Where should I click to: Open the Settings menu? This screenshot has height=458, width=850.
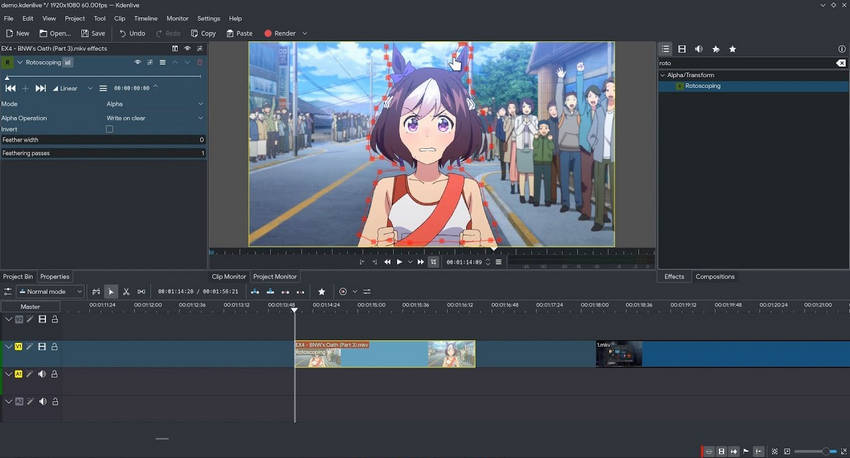(x=209, y=18)
